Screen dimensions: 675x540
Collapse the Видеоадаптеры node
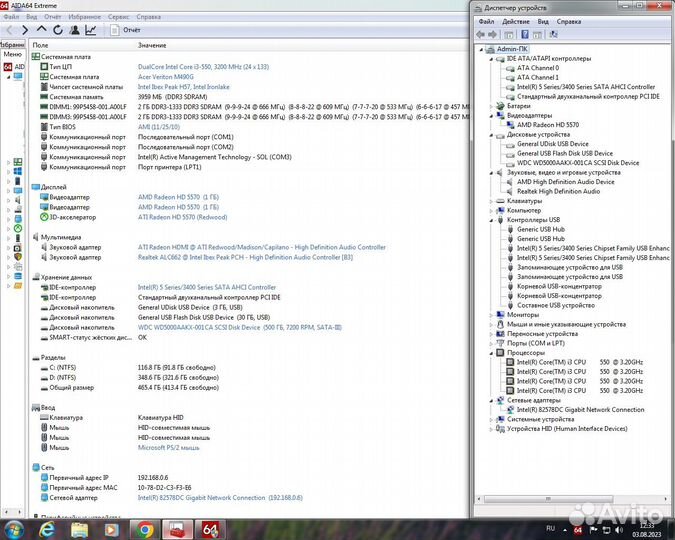(x=491, y=116)
